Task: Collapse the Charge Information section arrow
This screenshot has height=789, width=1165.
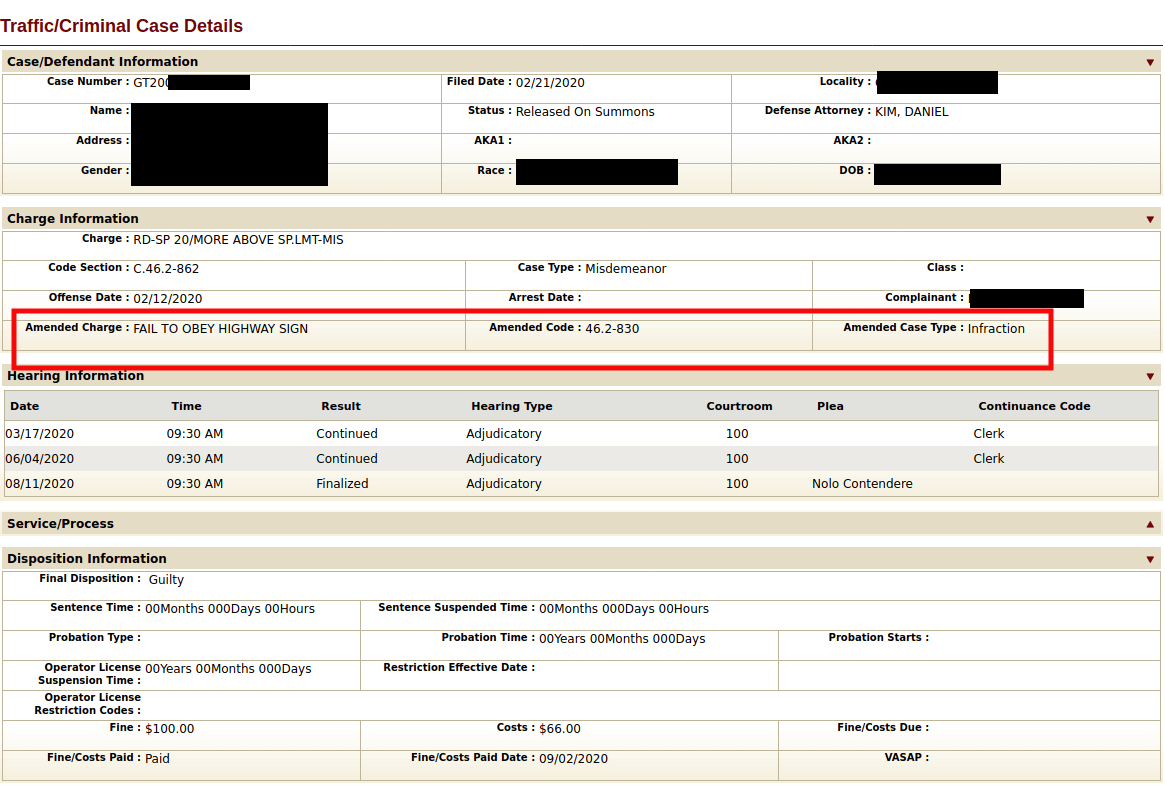Action: 1149,219
